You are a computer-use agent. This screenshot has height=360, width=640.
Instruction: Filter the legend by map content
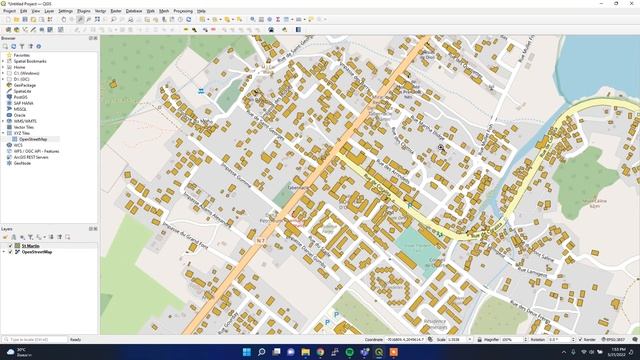[31, 237]
